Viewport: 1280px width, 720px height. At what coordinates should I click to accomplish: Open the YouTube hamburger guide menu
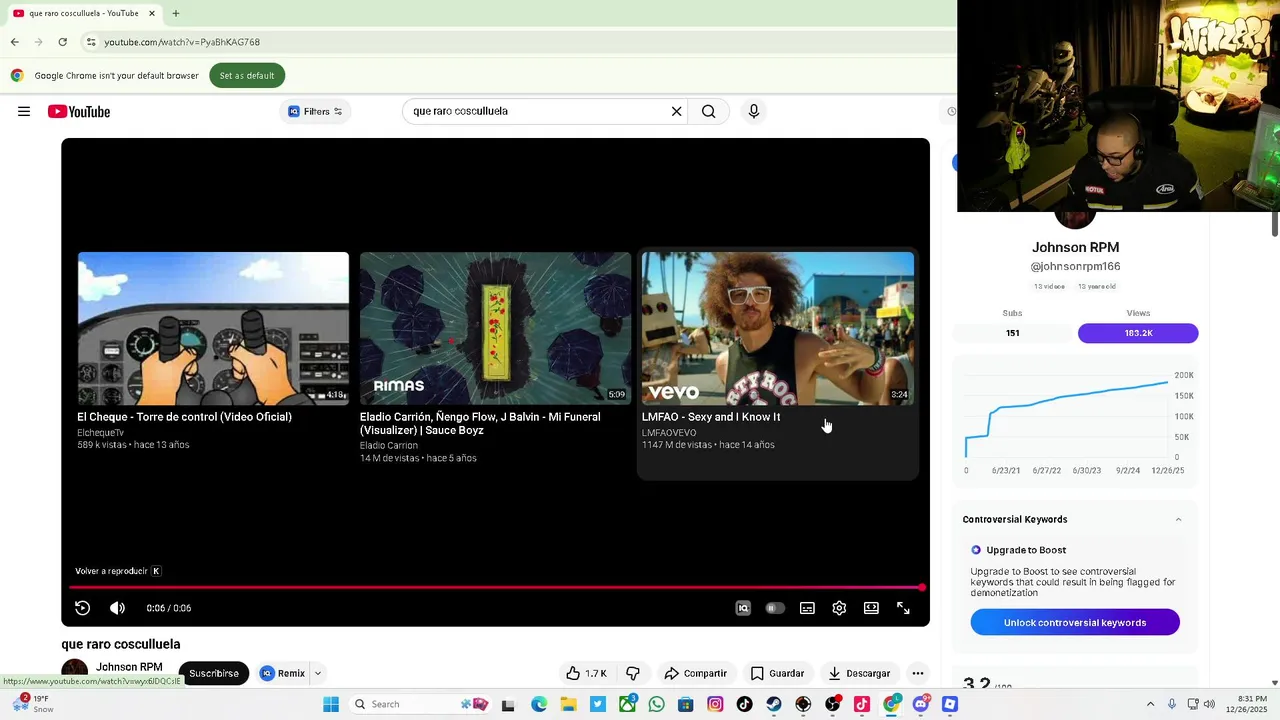click(x=24, y=111)
